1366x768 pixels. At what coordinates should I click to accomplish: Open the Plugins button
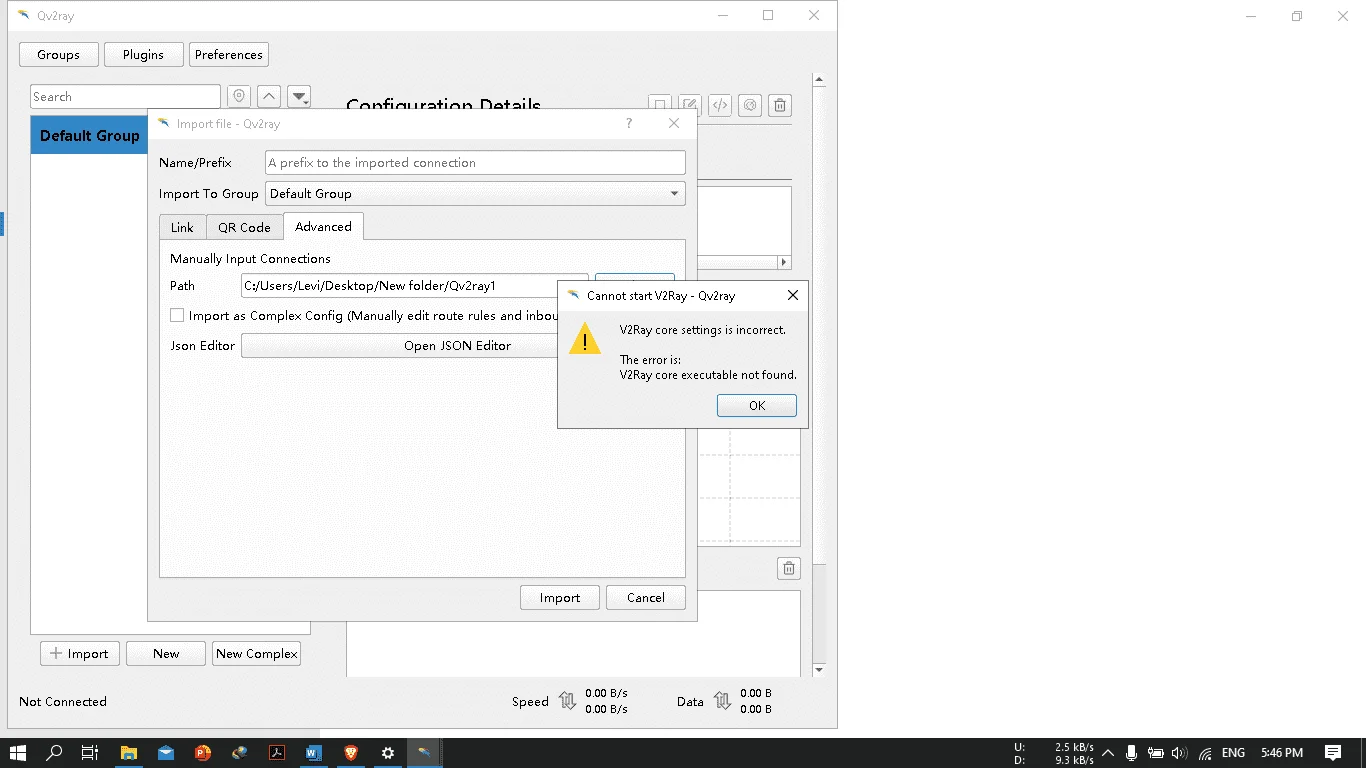coord(144,55)
